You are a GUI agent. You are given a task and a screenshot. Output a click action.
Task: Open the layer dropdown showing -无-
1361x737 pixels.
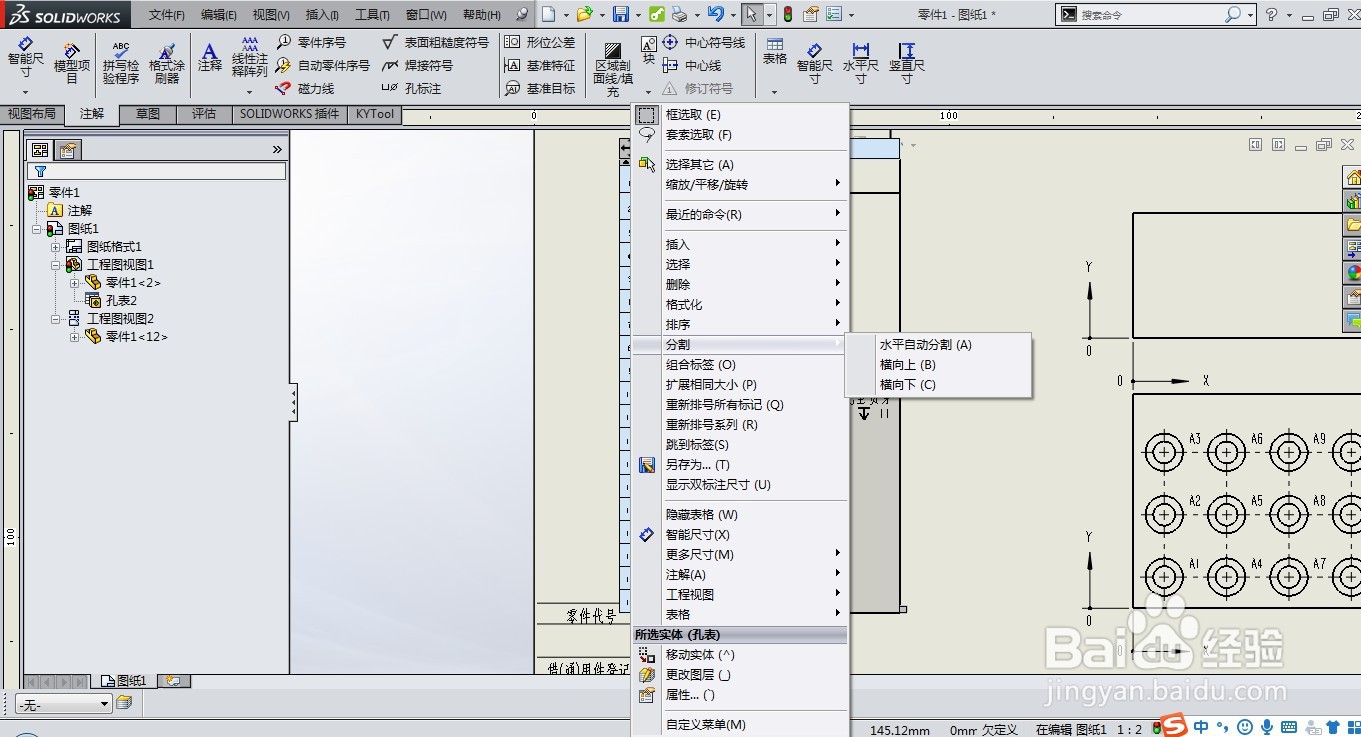63,704
